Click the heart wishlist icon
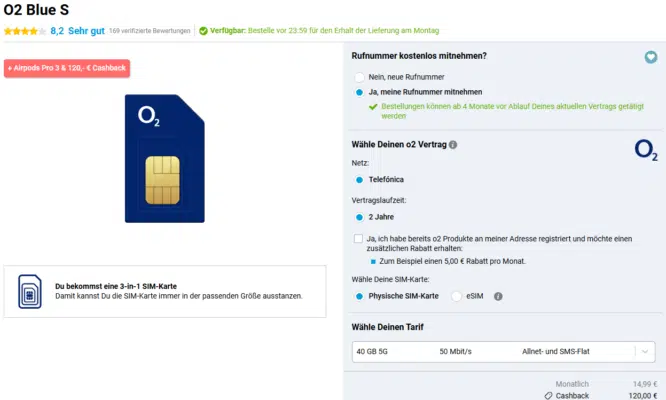This screenshot has height=400, width=666. pos(651,58)
